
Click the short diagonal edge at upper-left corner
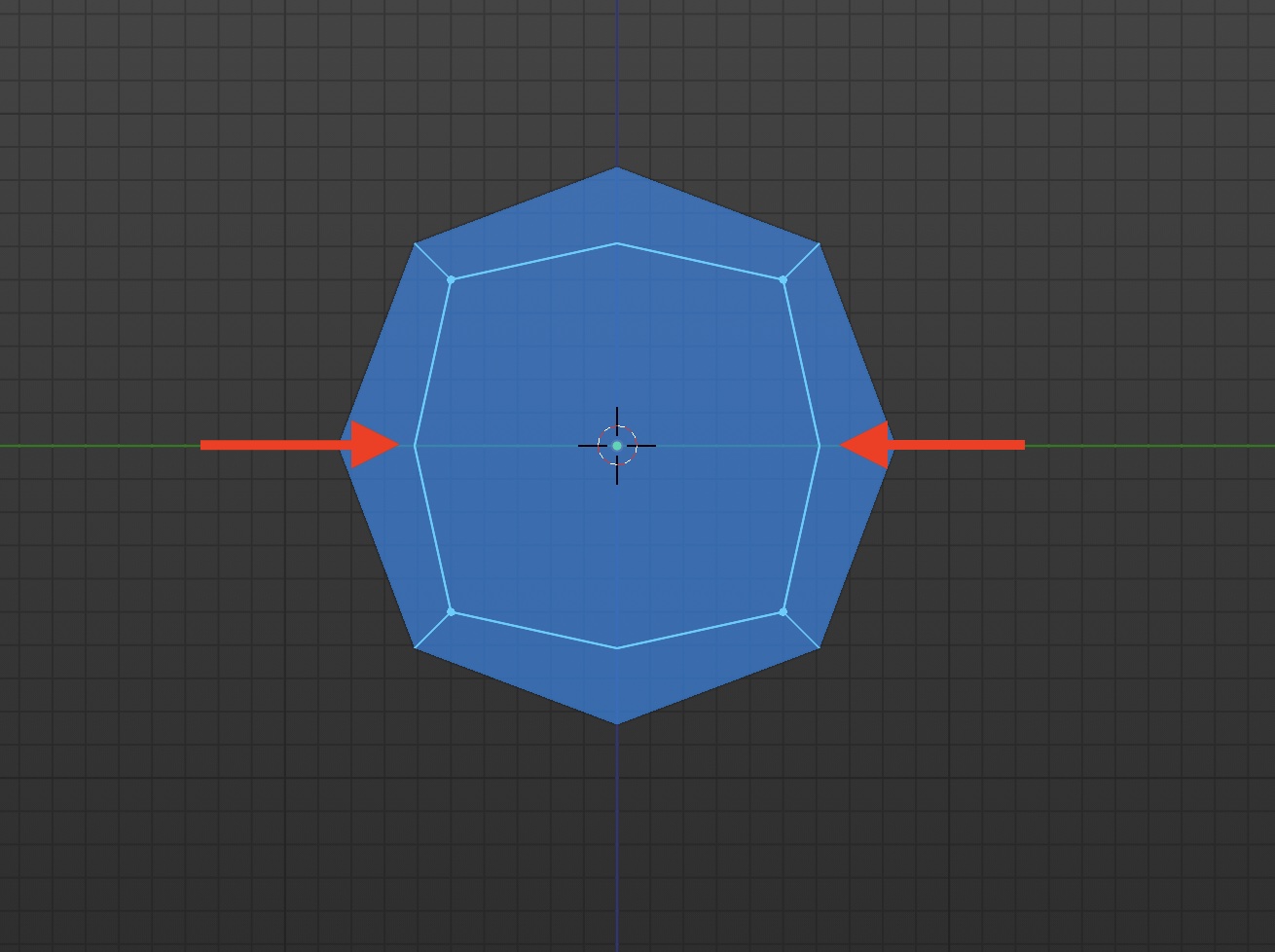point(433,262)
